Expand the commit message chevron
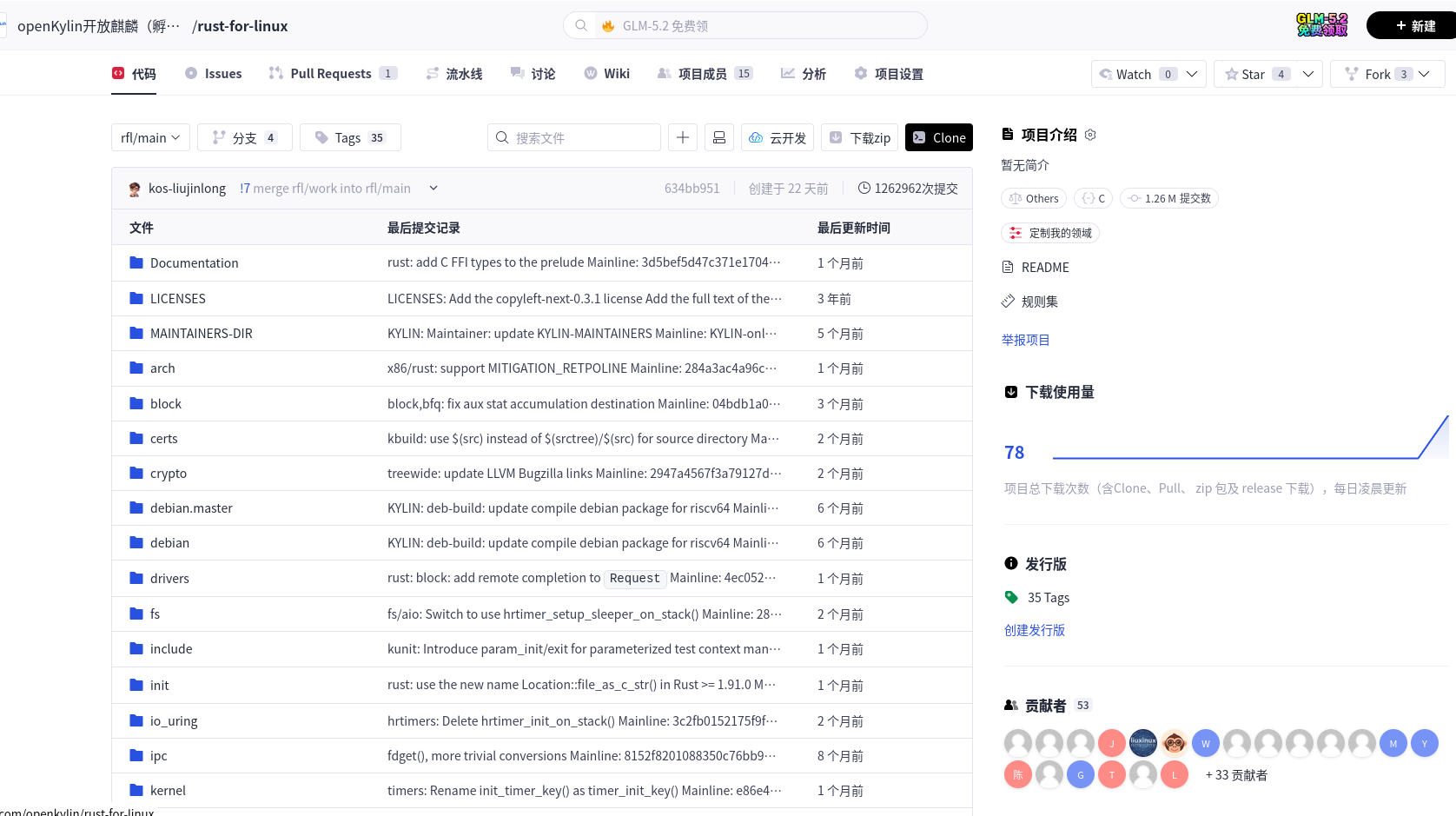 (433, 188)
